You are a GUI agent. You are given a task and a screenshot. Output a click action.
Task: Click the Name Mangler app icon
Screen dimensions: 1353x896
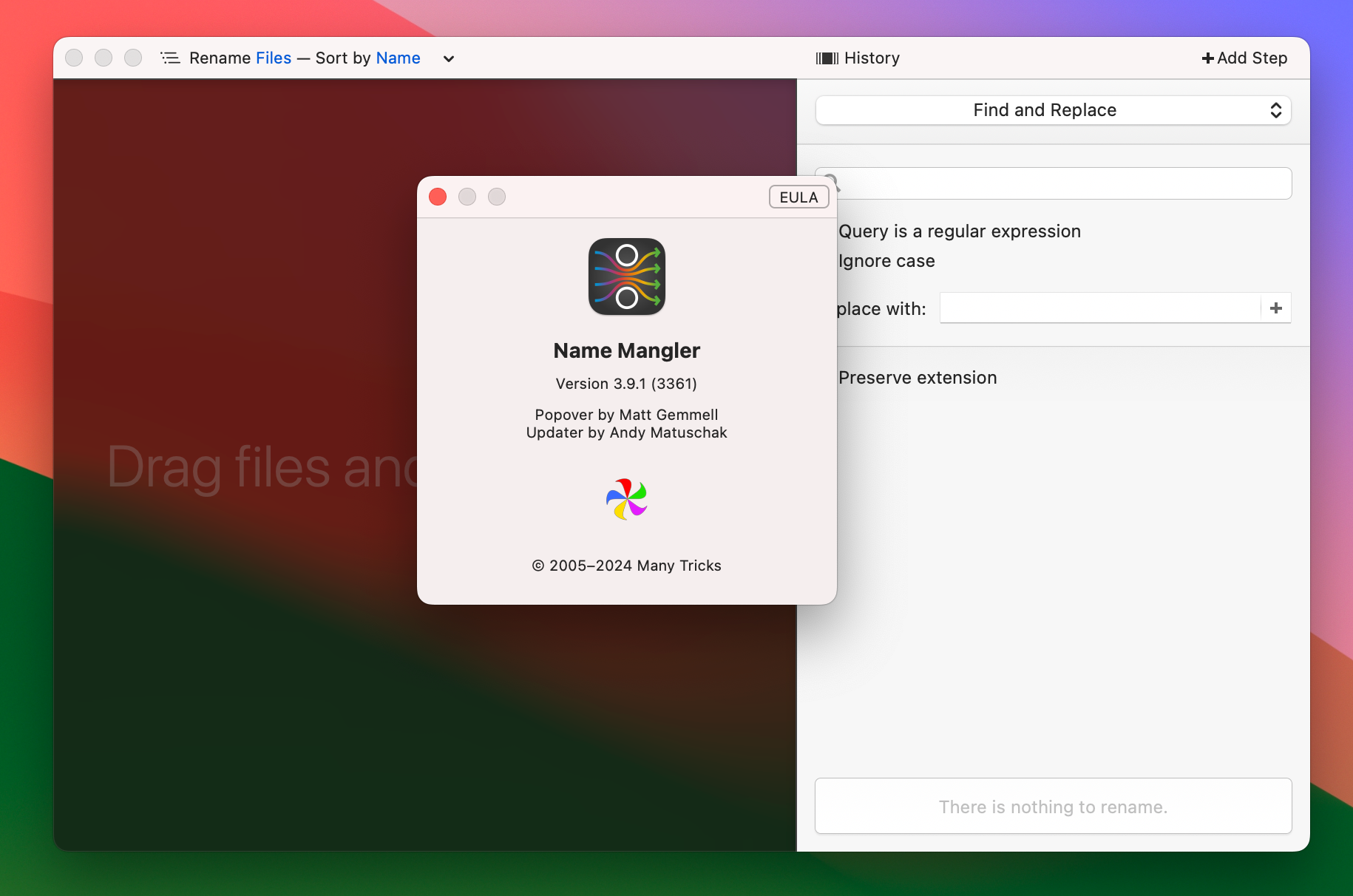(627, 276)
